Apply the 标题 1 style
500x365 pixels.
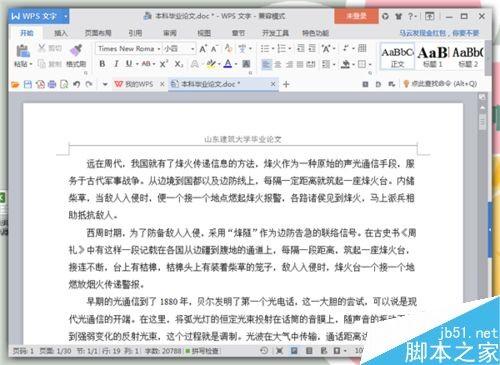point(433,57)
